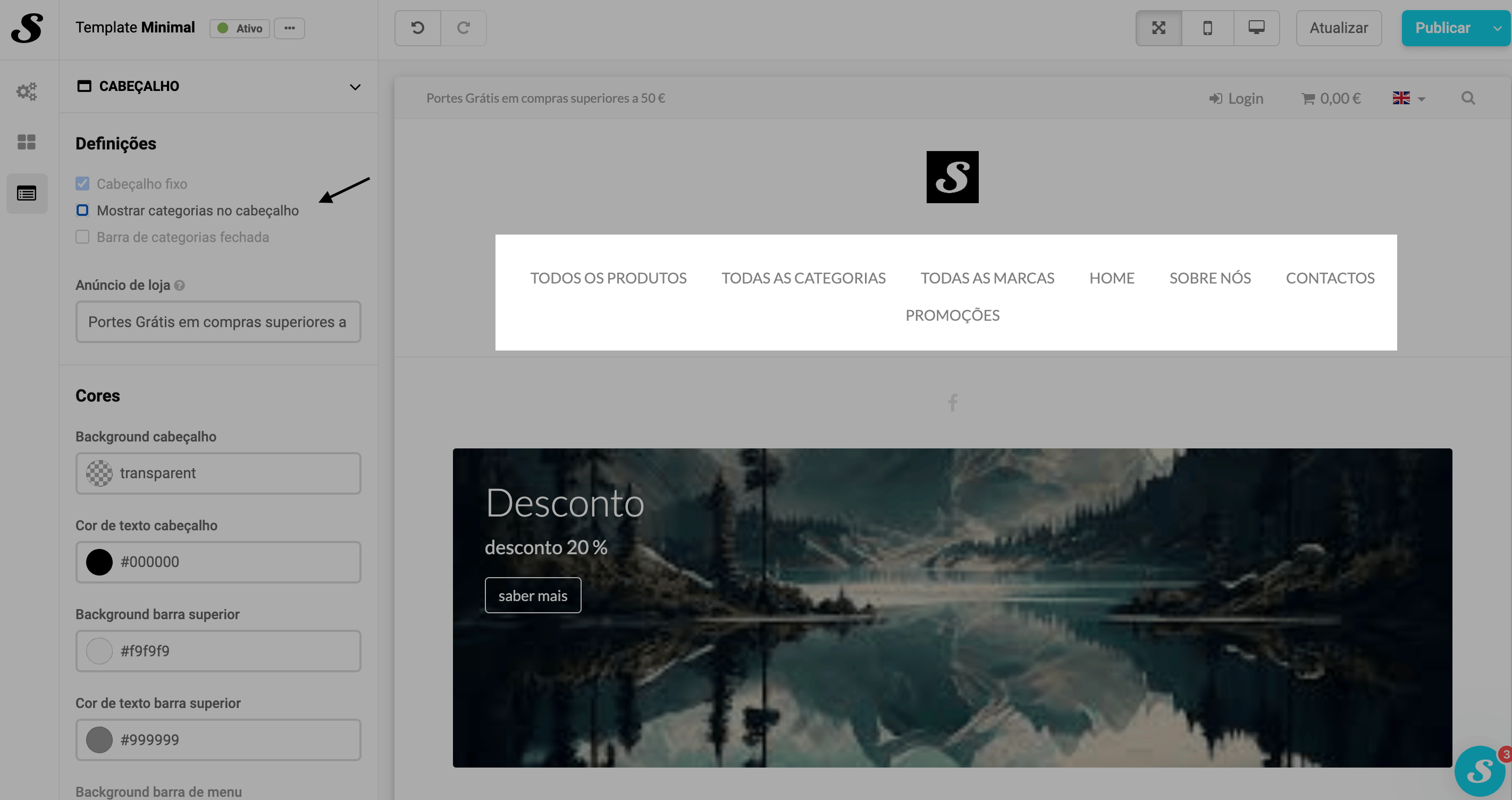Check Barra de categorias fechada
1512x800 pixels.
pos(82,237)
